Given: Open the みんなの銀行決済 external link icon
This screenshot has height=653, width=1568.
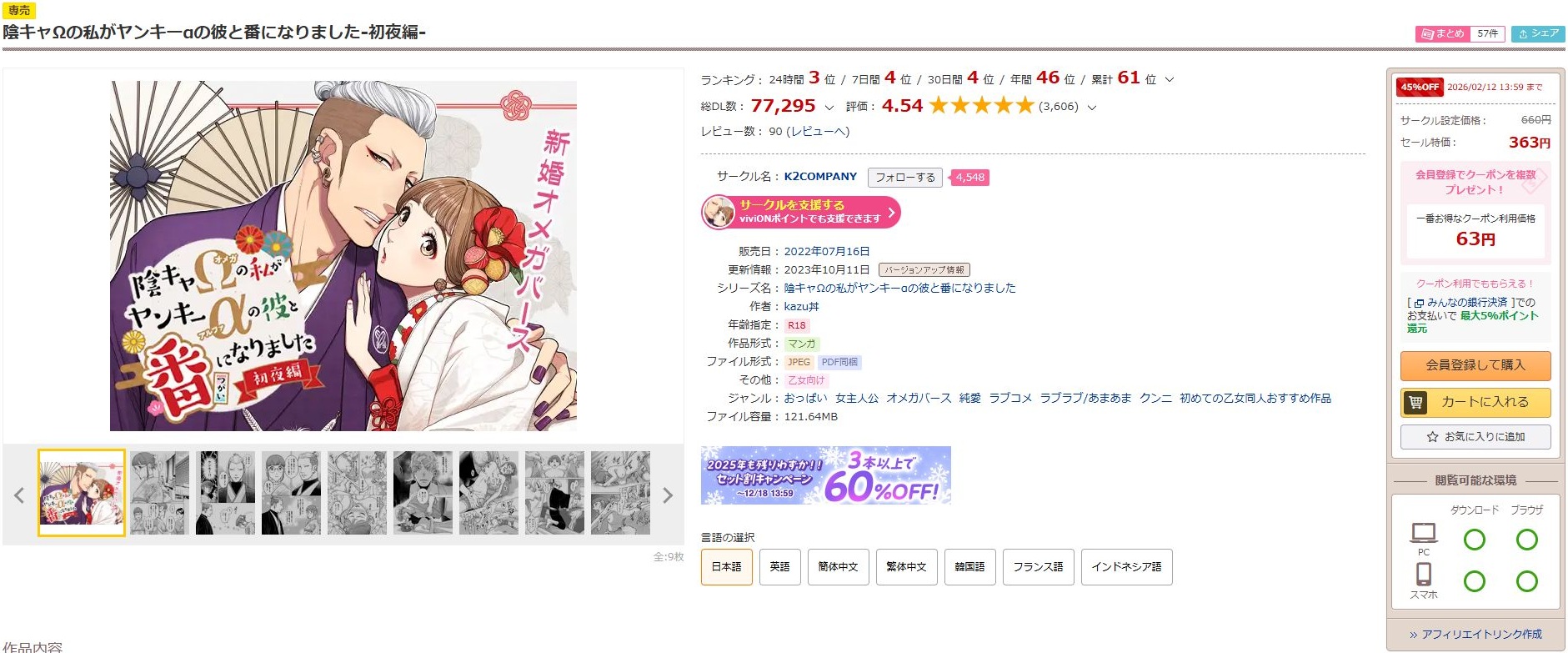Looking at the screenshot, I should 1419,303.
